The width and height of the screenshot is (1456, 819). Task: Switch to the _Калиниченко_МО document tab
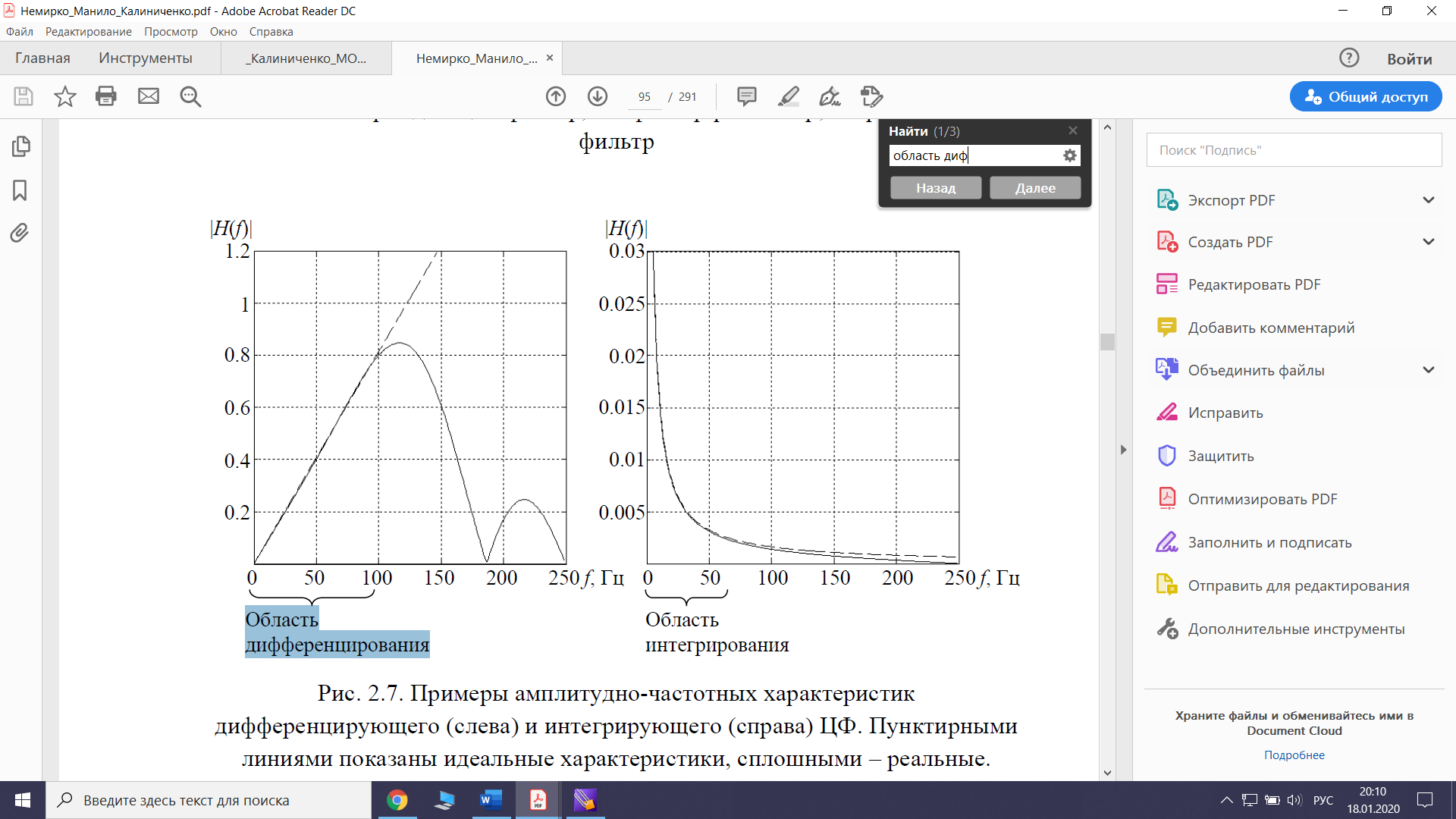point(306,58)
